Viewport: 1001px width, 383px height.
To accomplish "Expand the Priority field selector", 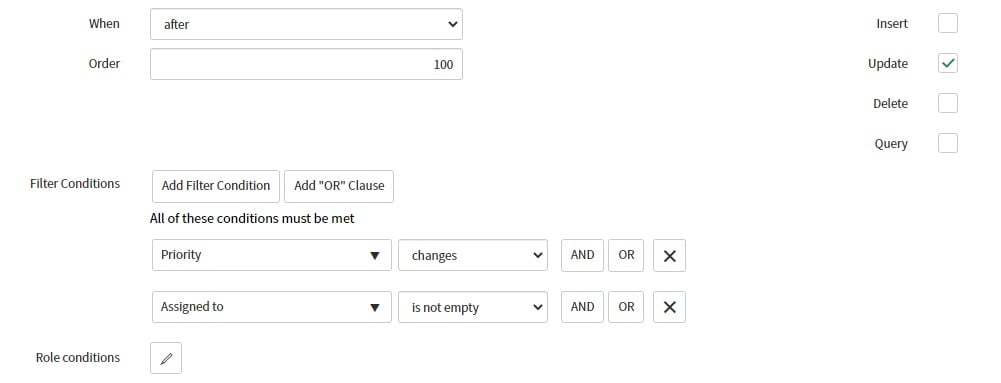I will tap(272, 255).
